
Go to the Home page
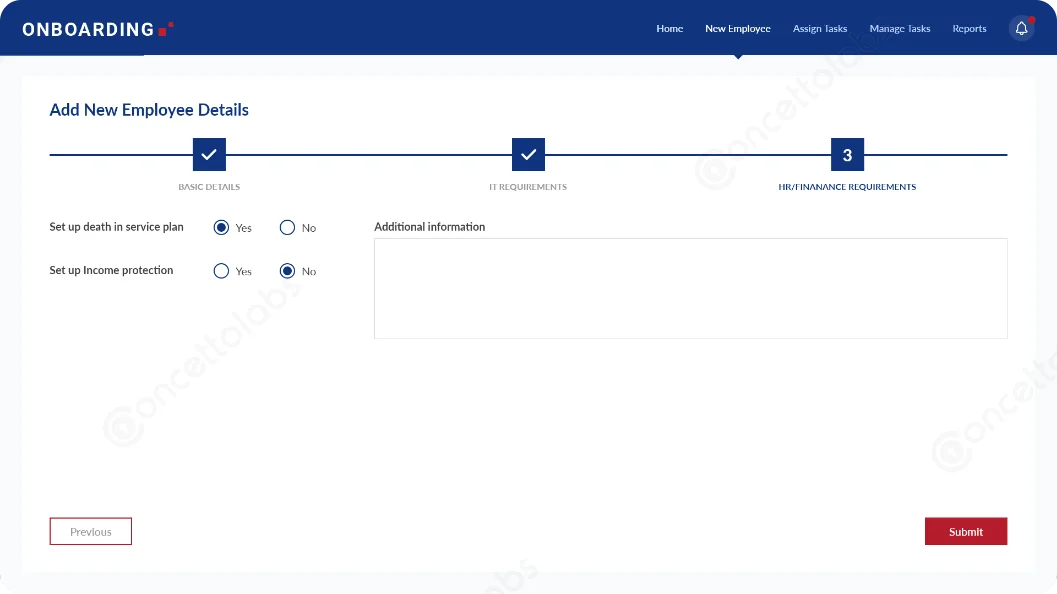(x=669, y=29)
